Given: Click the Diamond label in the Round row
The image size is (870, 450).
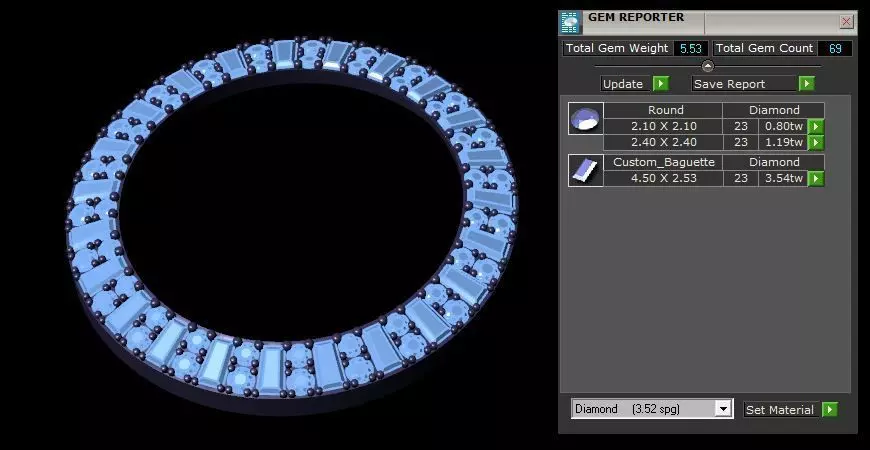Looking at the screenshot, I should coord(774,110).
